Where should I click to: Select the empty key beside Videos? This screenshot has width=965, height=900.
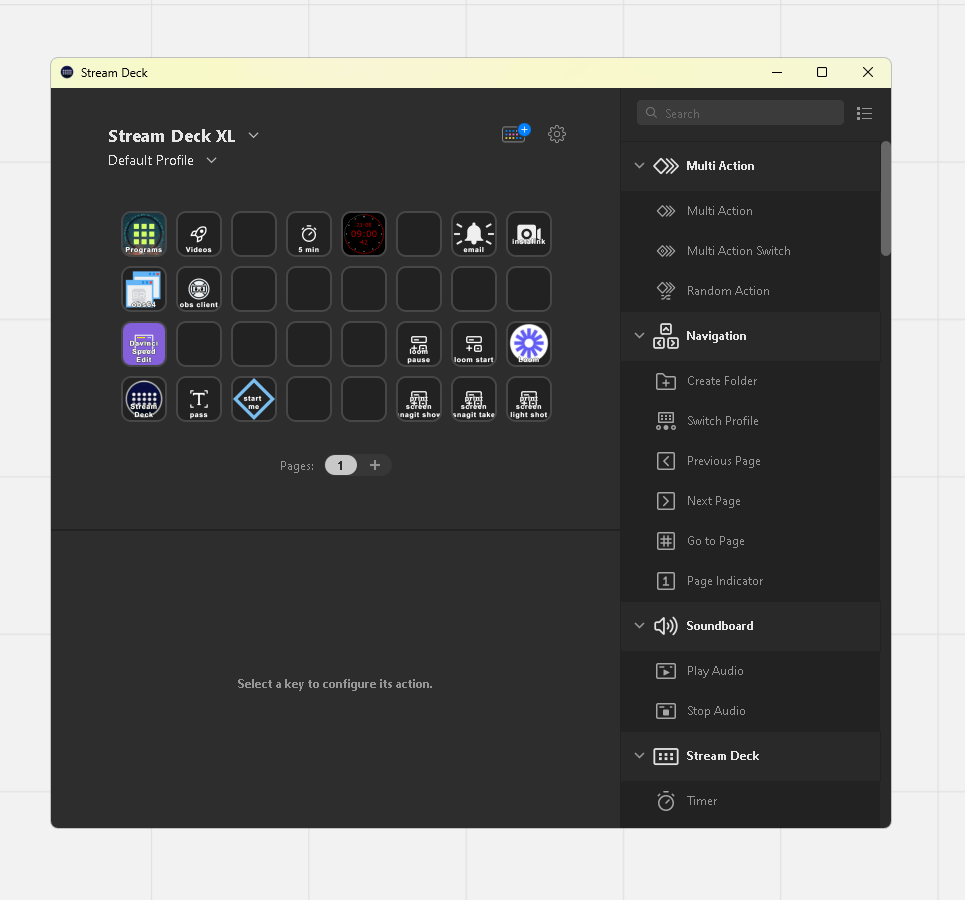pos(254,234)
